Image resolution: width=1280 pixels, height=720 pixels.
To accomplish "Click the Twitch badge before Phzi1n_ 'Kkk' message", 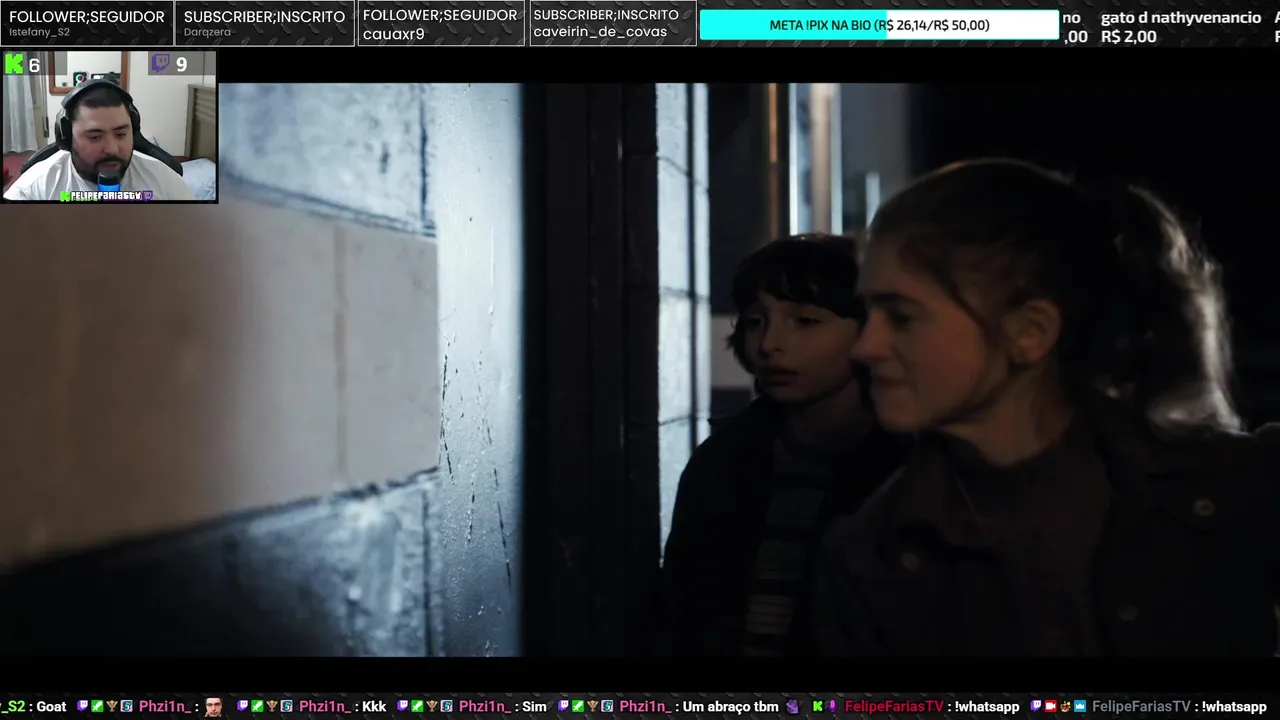I will coord(243,707).
